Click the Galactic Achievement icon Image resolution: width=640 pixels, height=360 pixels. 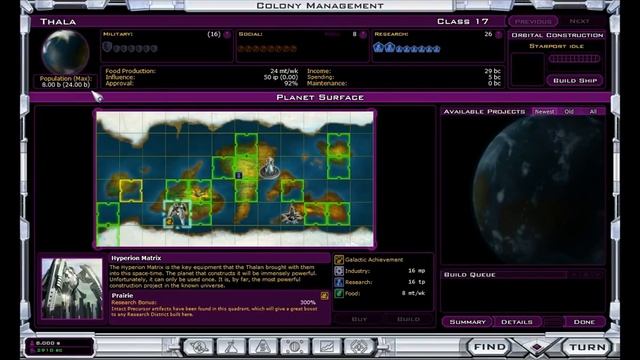pyautogui.click(x=339, y=260)
